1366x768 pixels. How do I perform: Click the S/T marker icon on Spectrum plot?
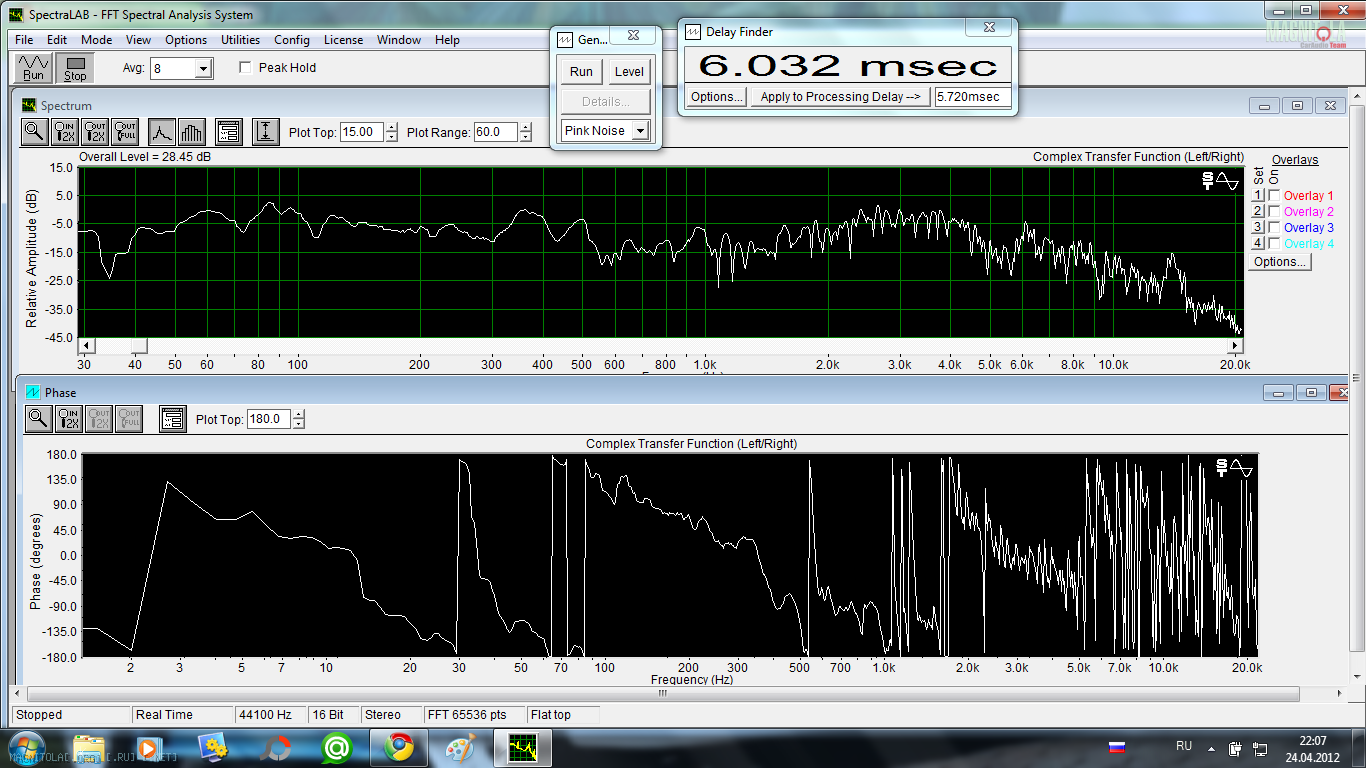point(1208,180)
